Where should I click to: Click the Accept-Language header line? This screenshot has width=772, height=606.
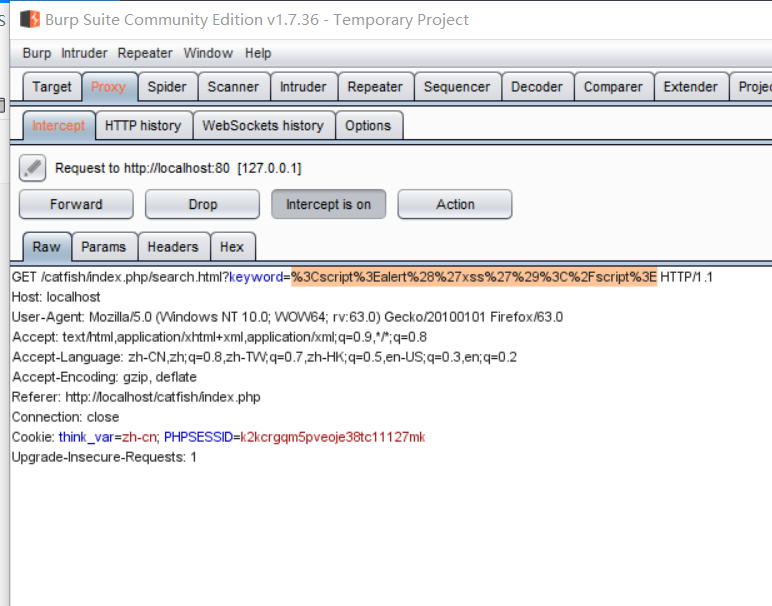click(x=264, y=357)
